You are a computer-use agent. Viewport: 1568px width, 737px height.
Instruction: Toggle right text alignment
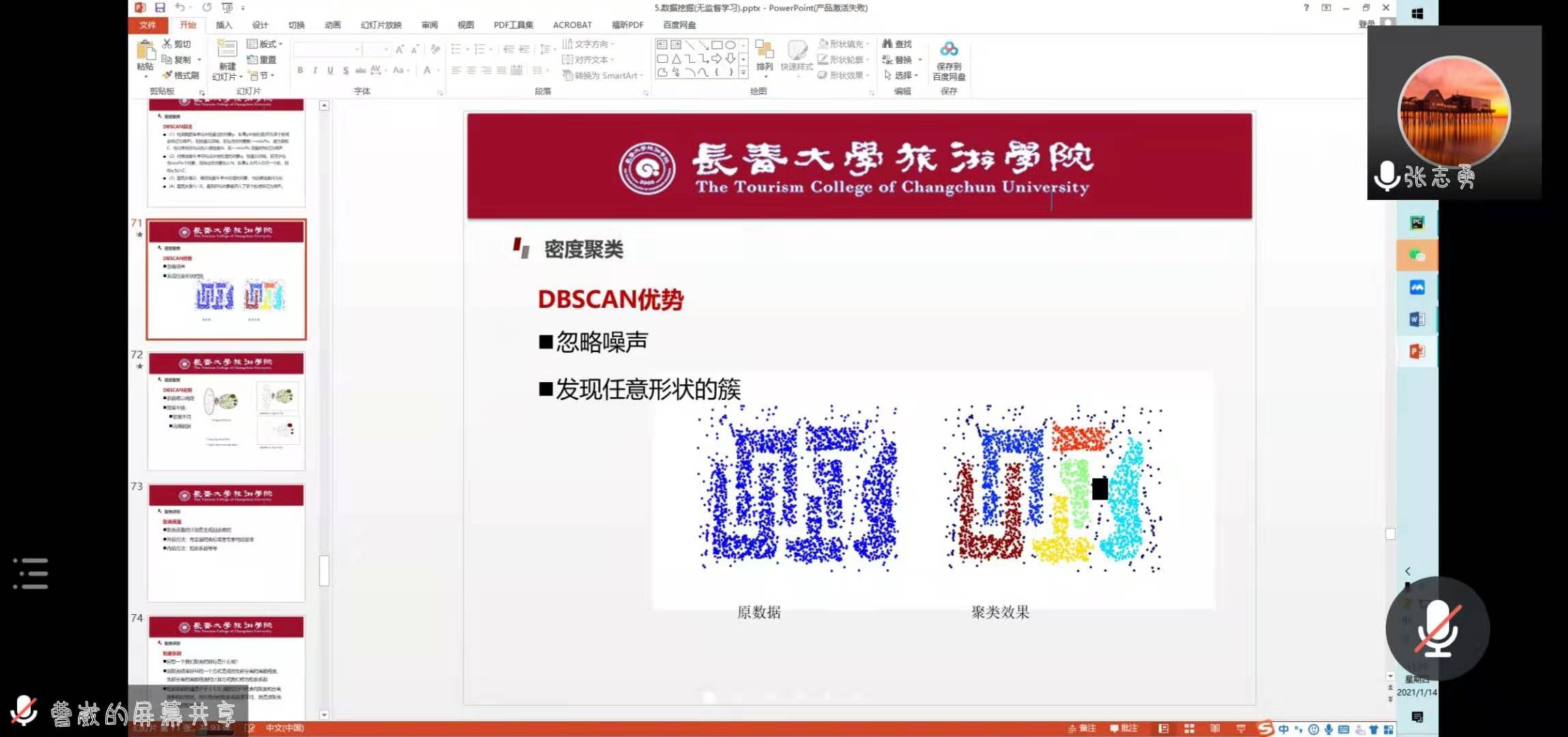(x=486, y=70)
